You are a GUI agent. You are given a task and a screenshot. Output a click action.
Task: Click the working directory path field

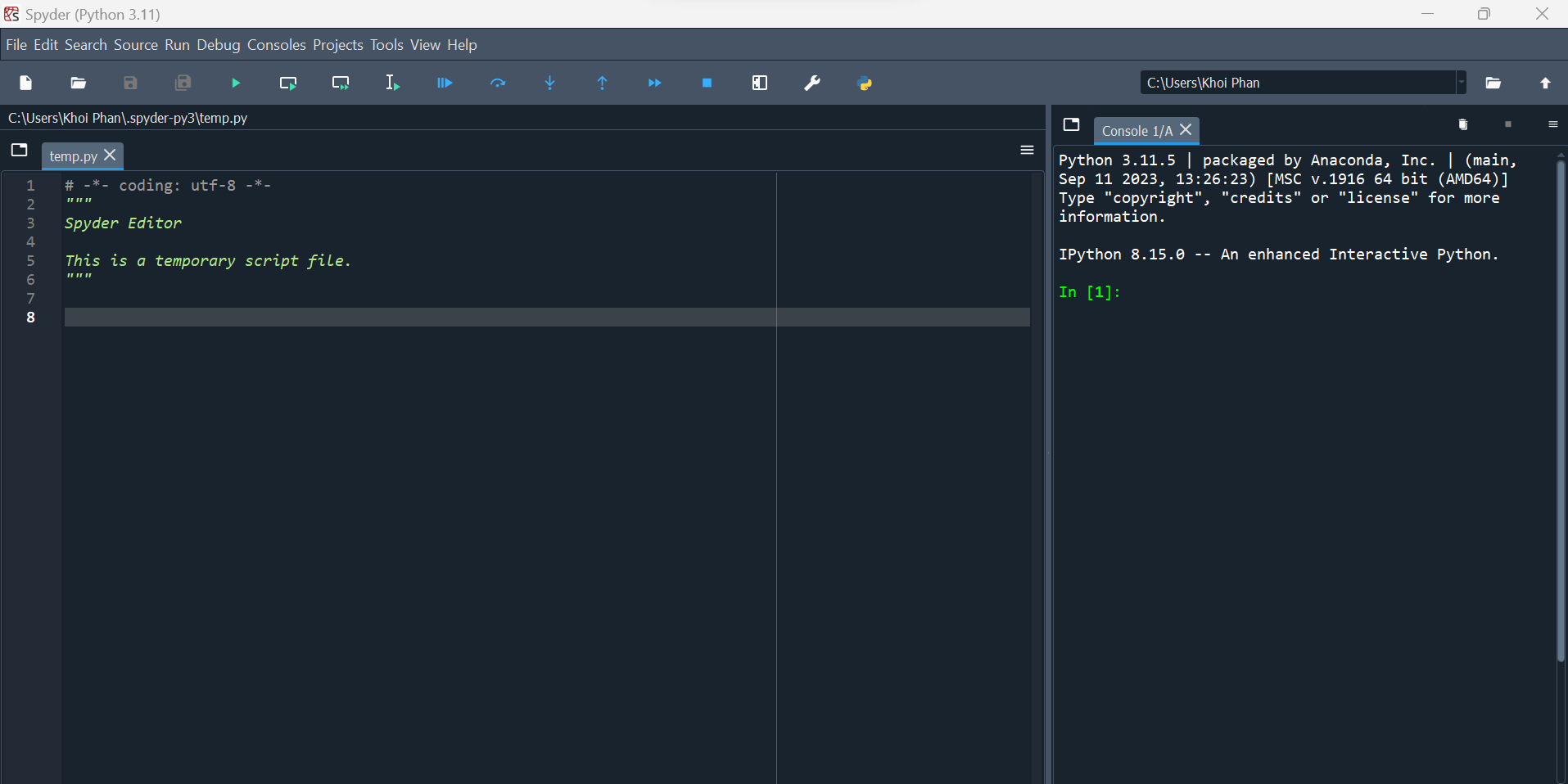(x=1297, y=83)
